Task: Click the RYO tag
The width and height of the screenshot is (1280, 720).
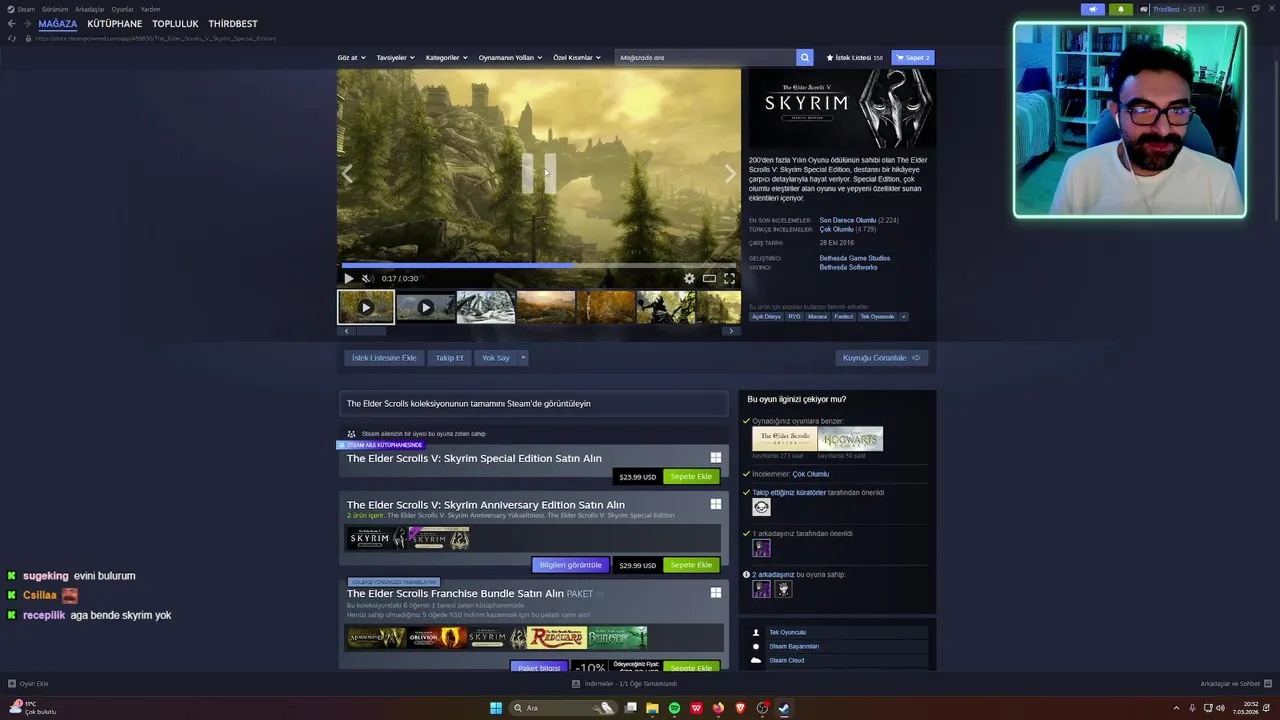Action: click(794, 317)
